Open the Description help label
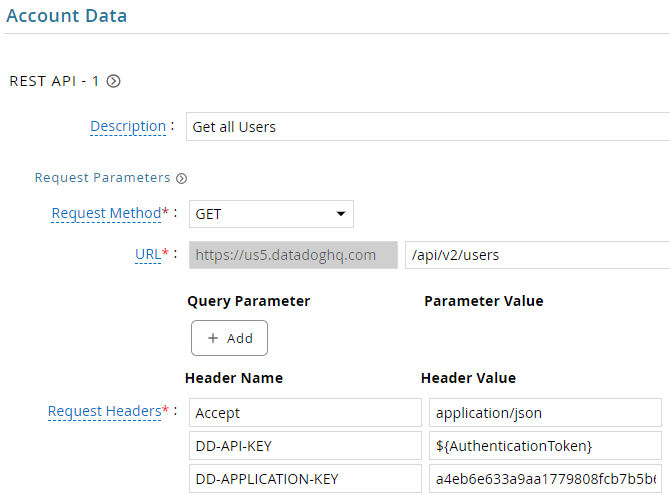 [128, 127]
